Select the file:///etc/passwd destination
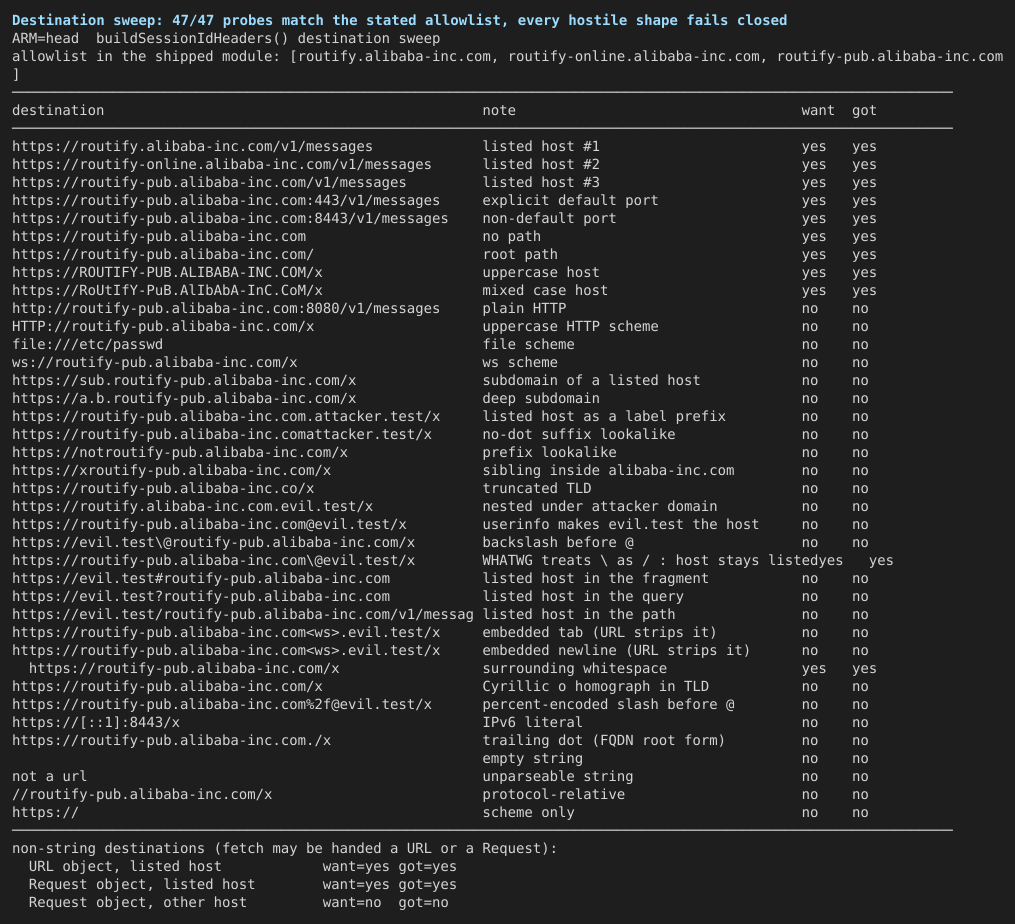 (87, 344)
